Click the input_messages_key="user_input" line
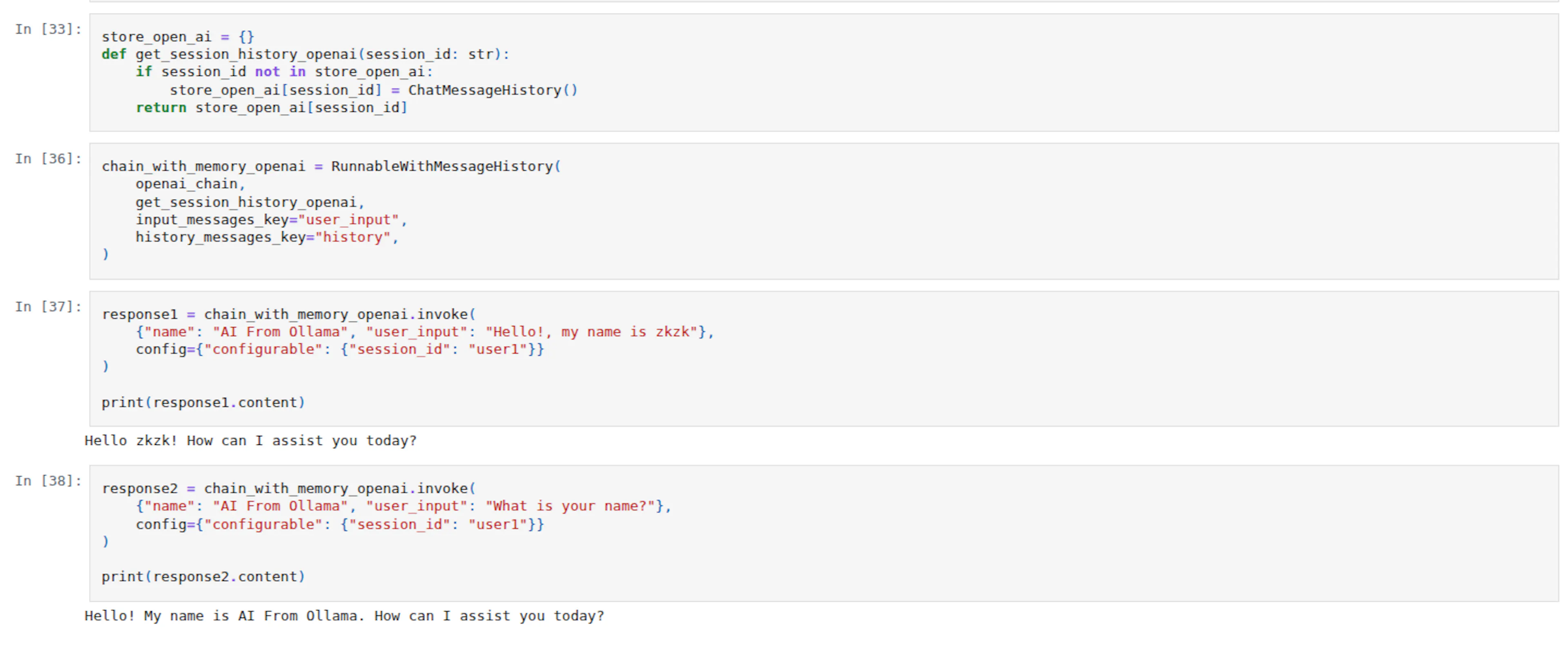Screen dimensions: 1568x651 pyautogui.click(x=272, y=220)
